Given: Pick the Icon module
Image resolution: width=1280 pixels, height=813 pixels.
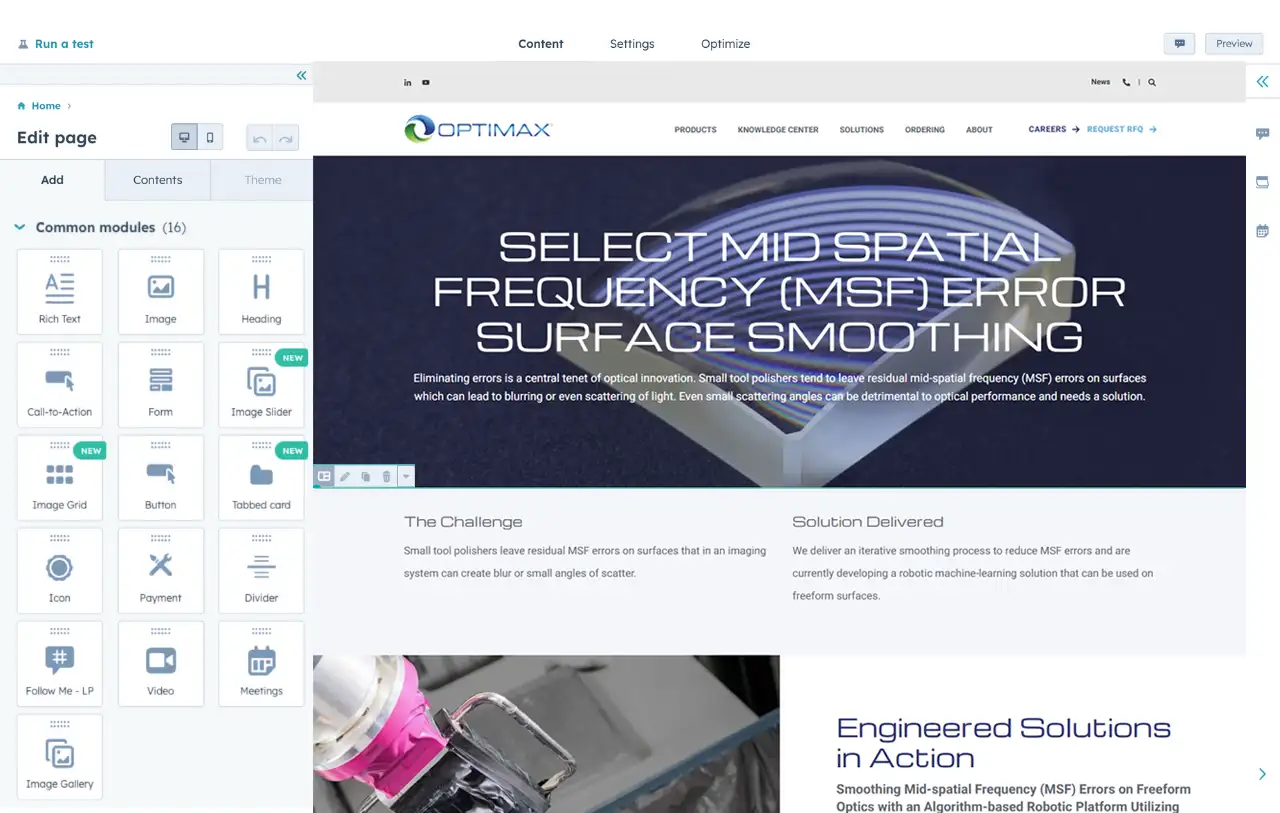Looking at the screenshot, I should 60,570.
